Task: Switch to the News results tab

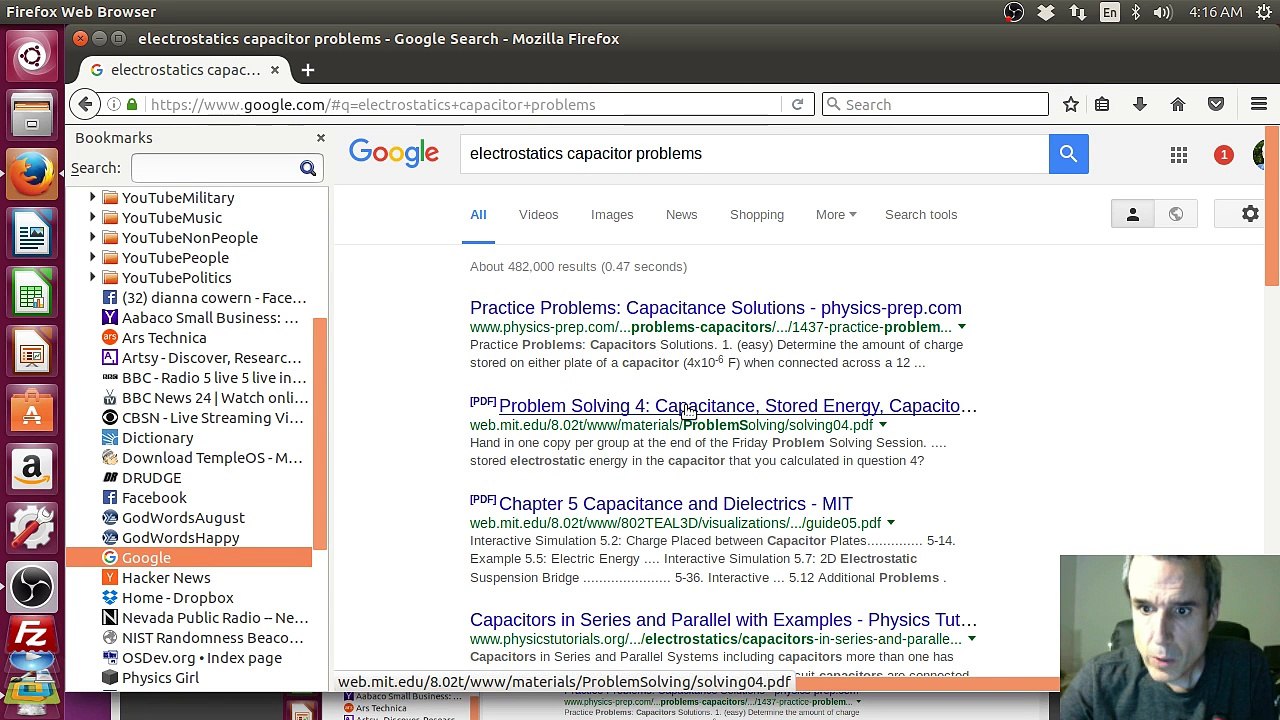Action: (681, 214)
